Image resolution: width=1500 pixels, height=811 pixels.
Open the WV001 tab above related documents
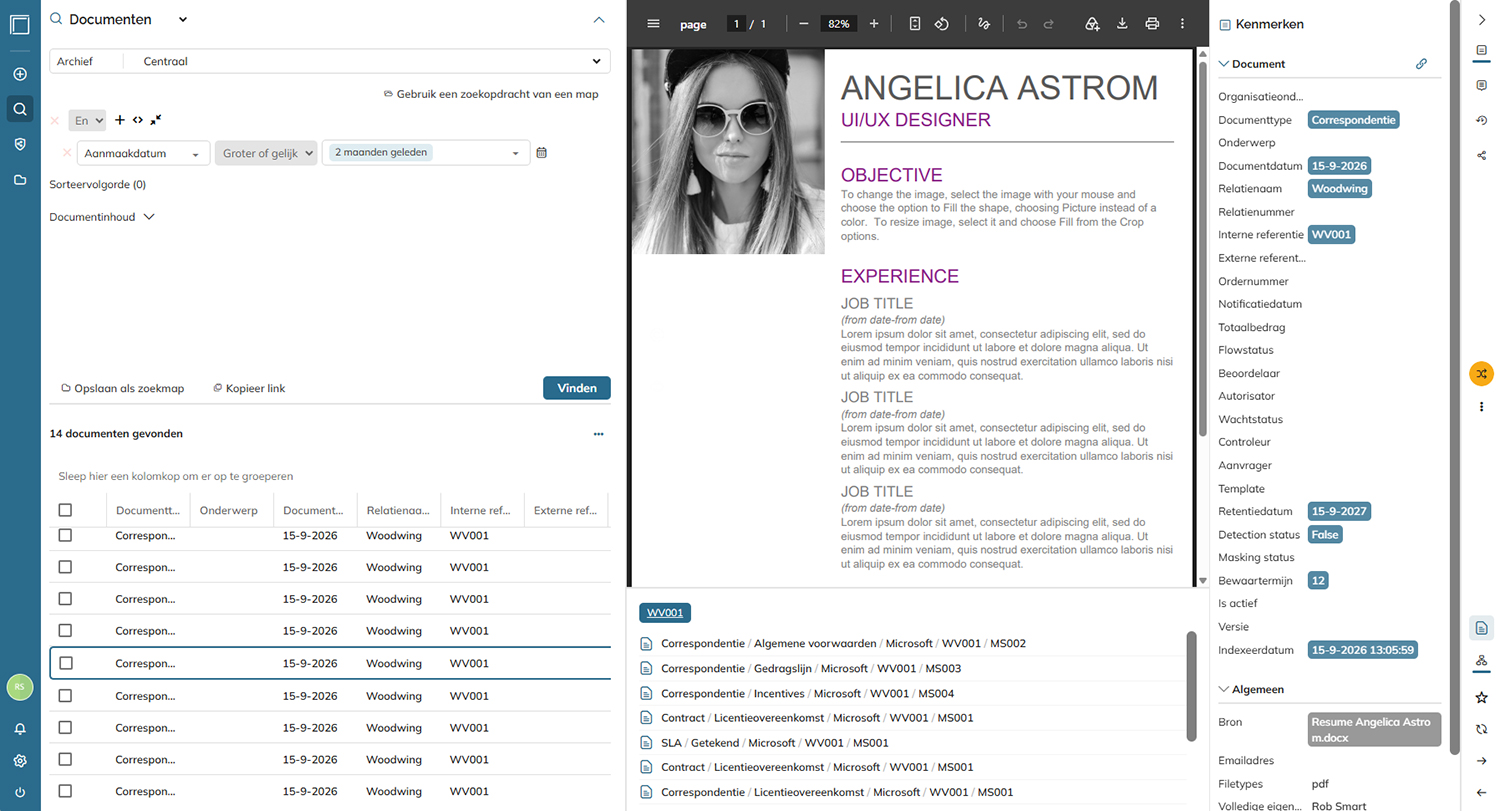coord(665,613)
